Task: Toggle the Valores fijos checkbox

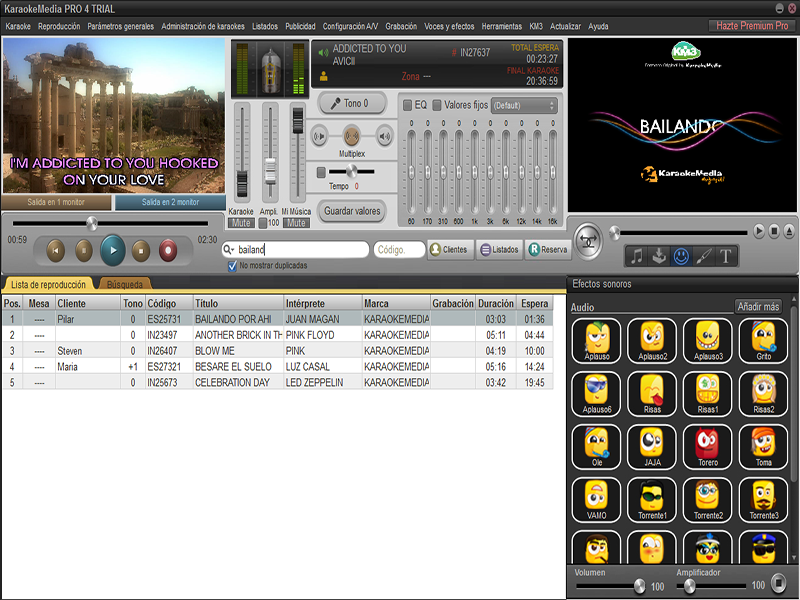Action: (437, 105)
